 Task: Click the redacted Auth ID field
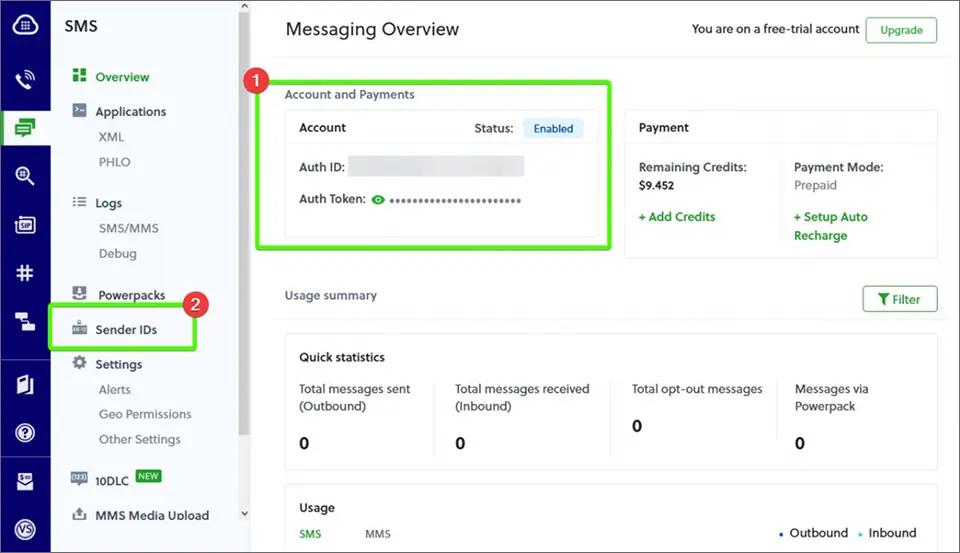[436, 167]
